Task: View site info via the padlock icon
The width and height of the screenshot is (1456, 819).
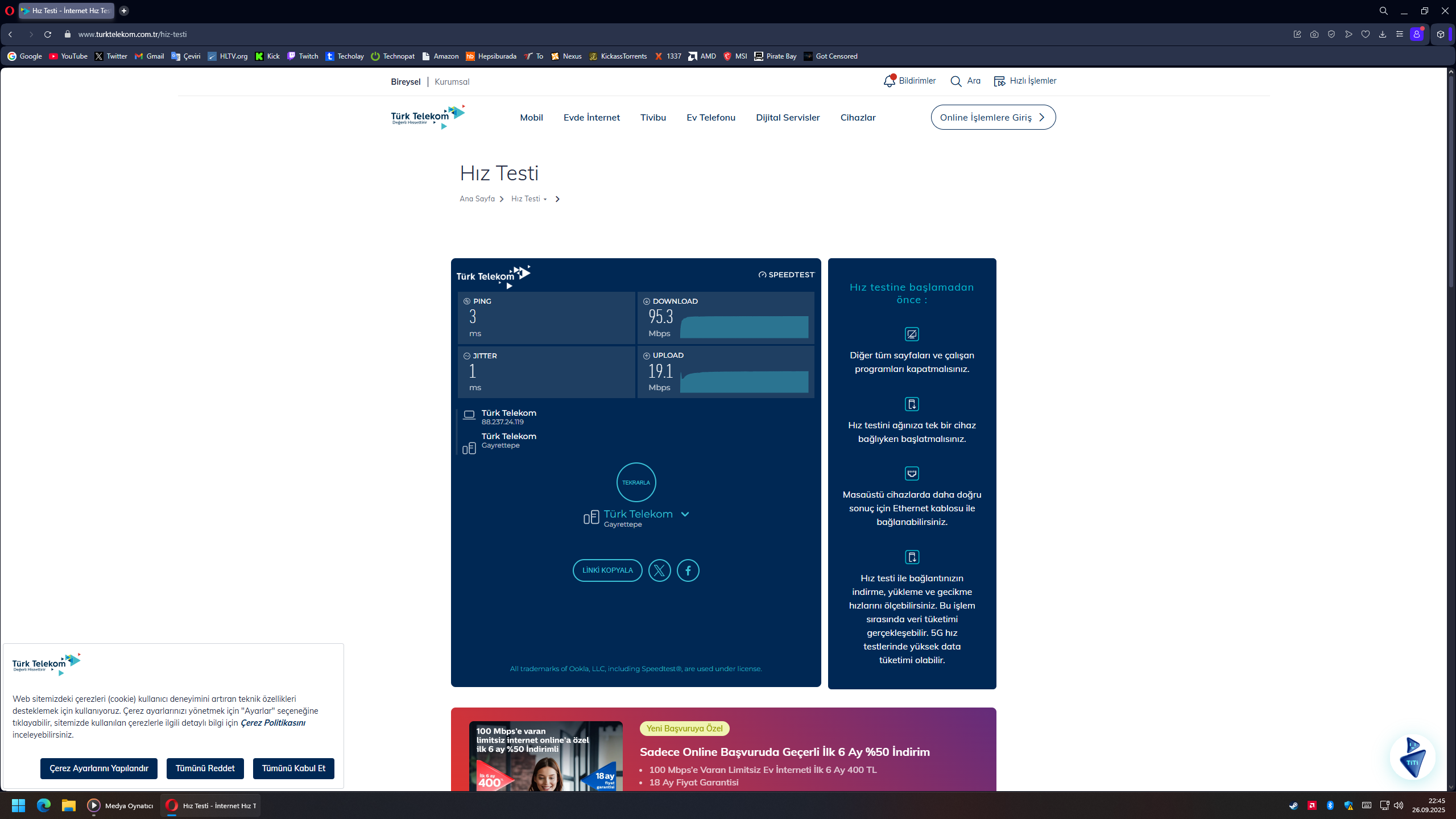Action: point(68,35)
